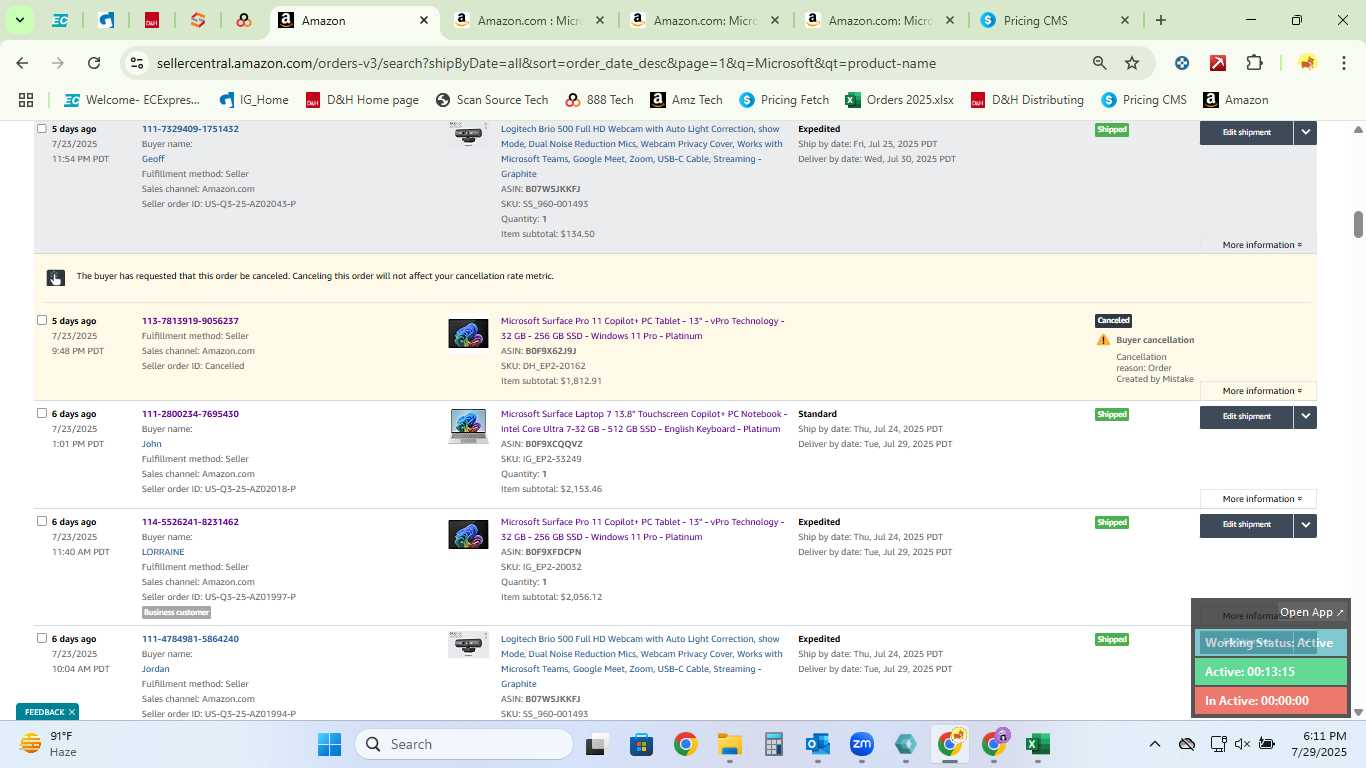Open Calculator from taskbar

773,744
